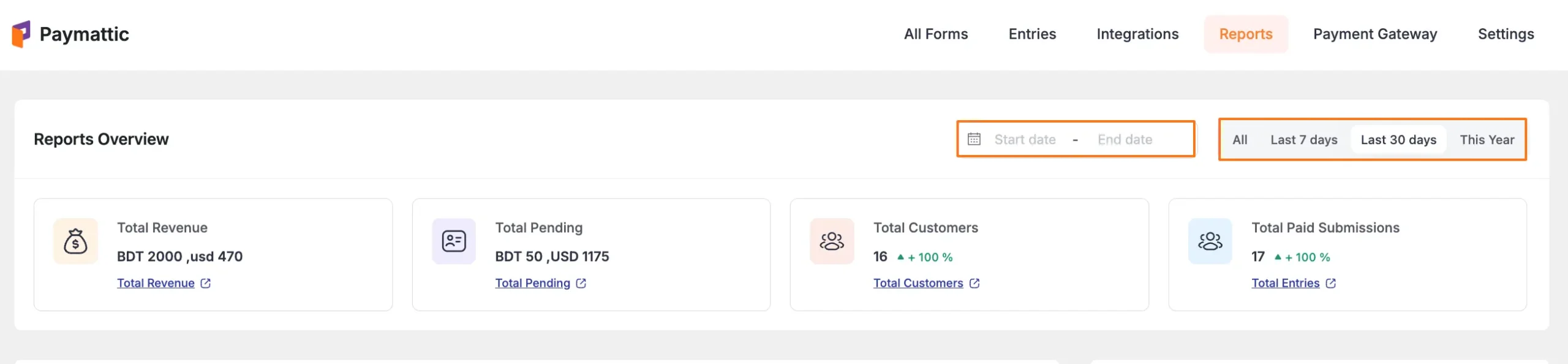Click the Total Revenue money bag icon
This screenshot has width=1568, height=364.
[x=75, y=241]
